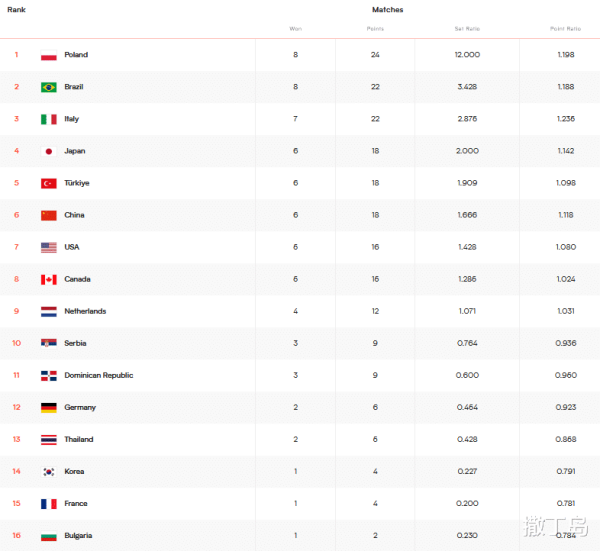Select the Netherlands team name

85,311
